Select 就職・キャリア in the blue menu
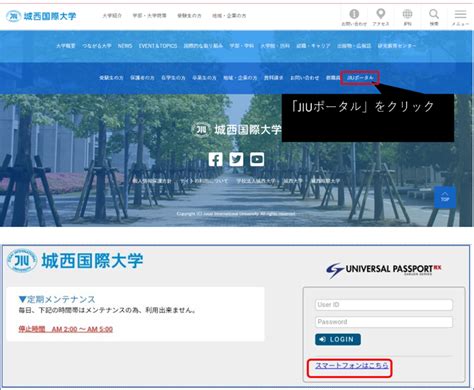The image size is (474, 390). pos(313,46)
